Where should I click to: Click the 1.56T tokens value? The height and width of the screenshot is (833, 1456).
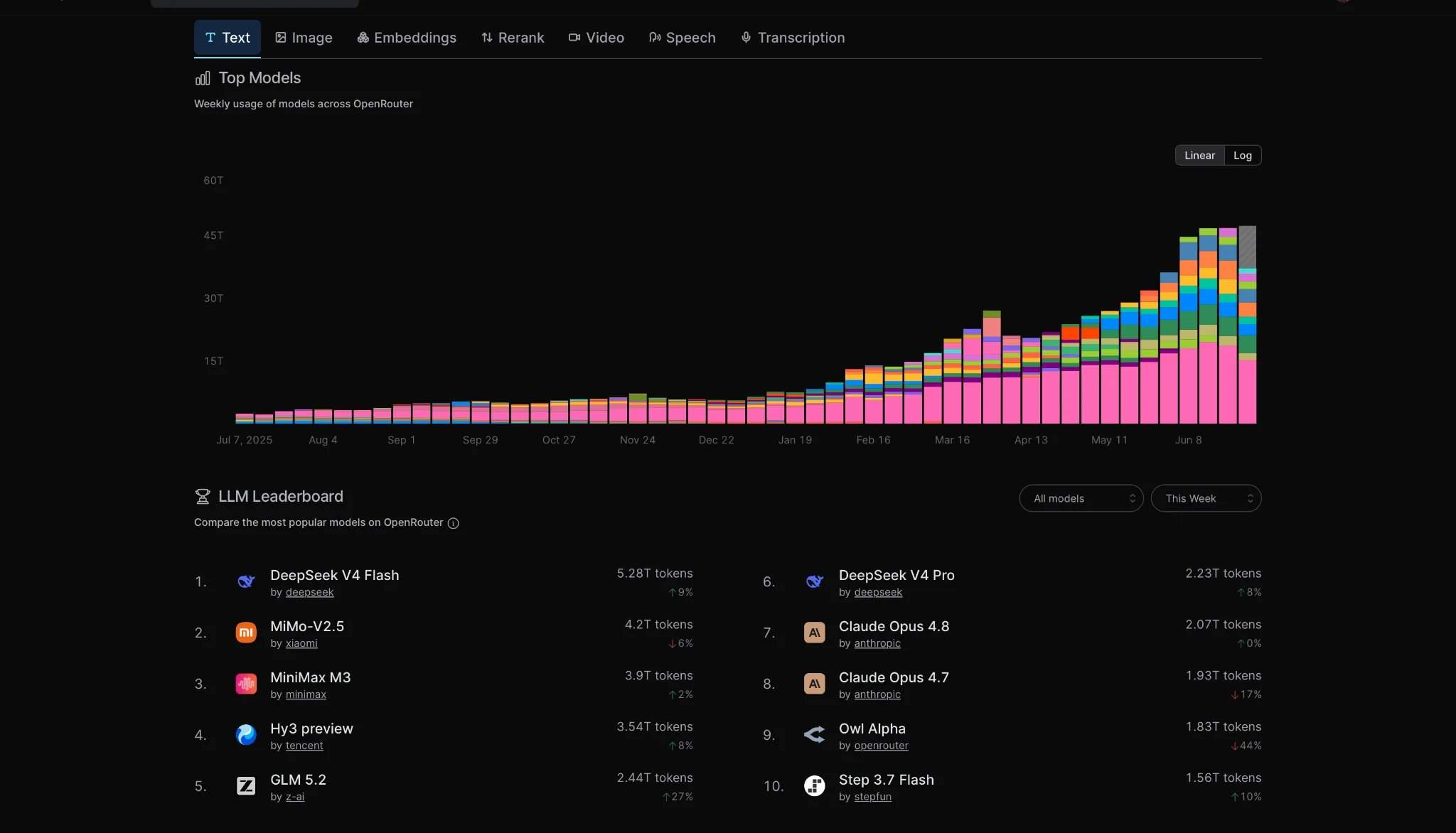pos(1224,778)
